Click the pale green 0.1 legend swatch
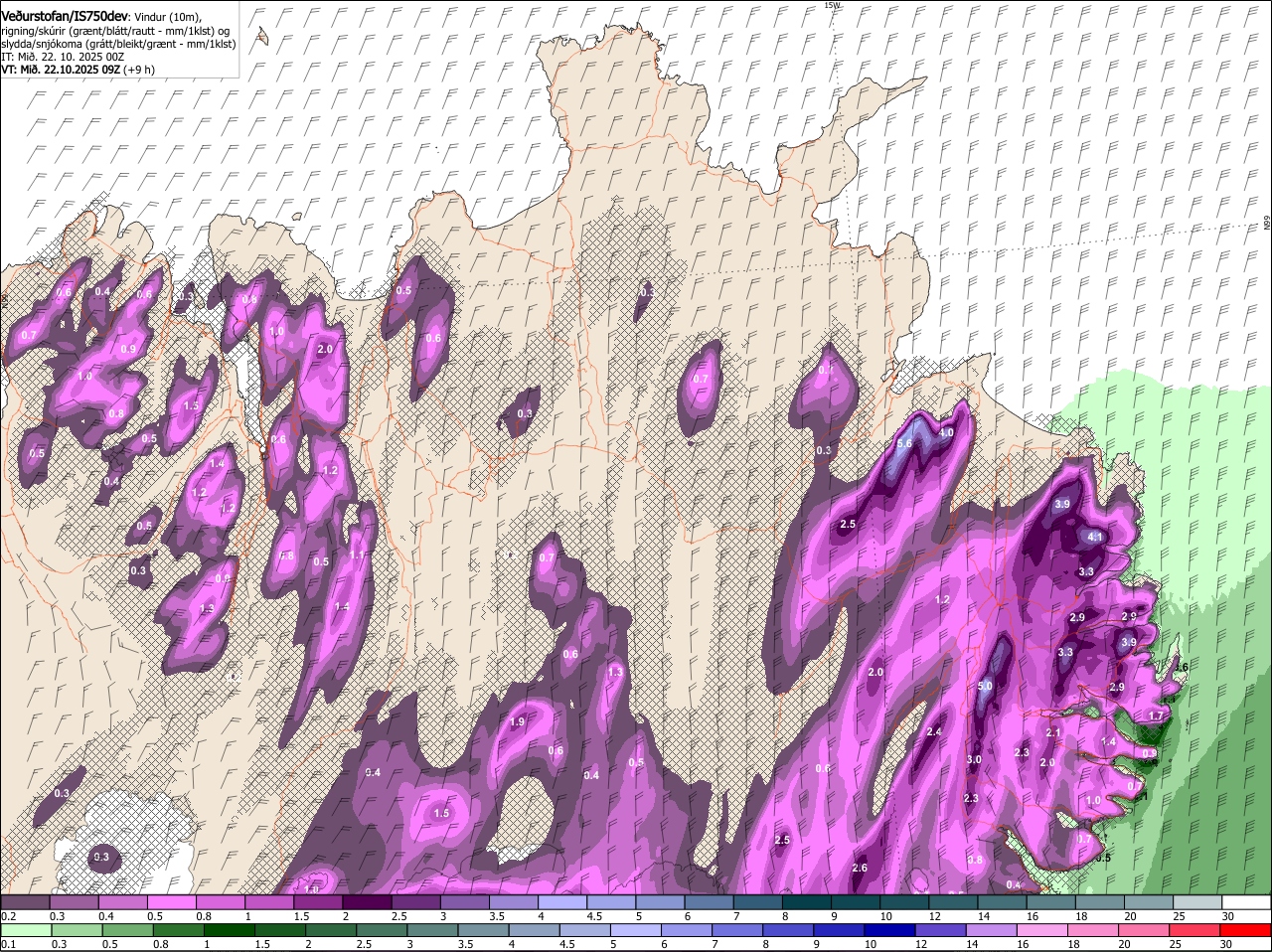 (25, 930)
